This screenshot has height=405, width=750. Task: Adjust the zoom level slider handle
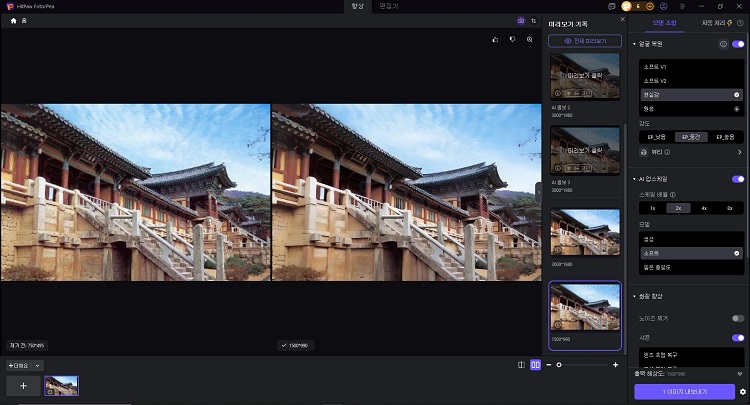pyautogui.click(x=559, y=365)
